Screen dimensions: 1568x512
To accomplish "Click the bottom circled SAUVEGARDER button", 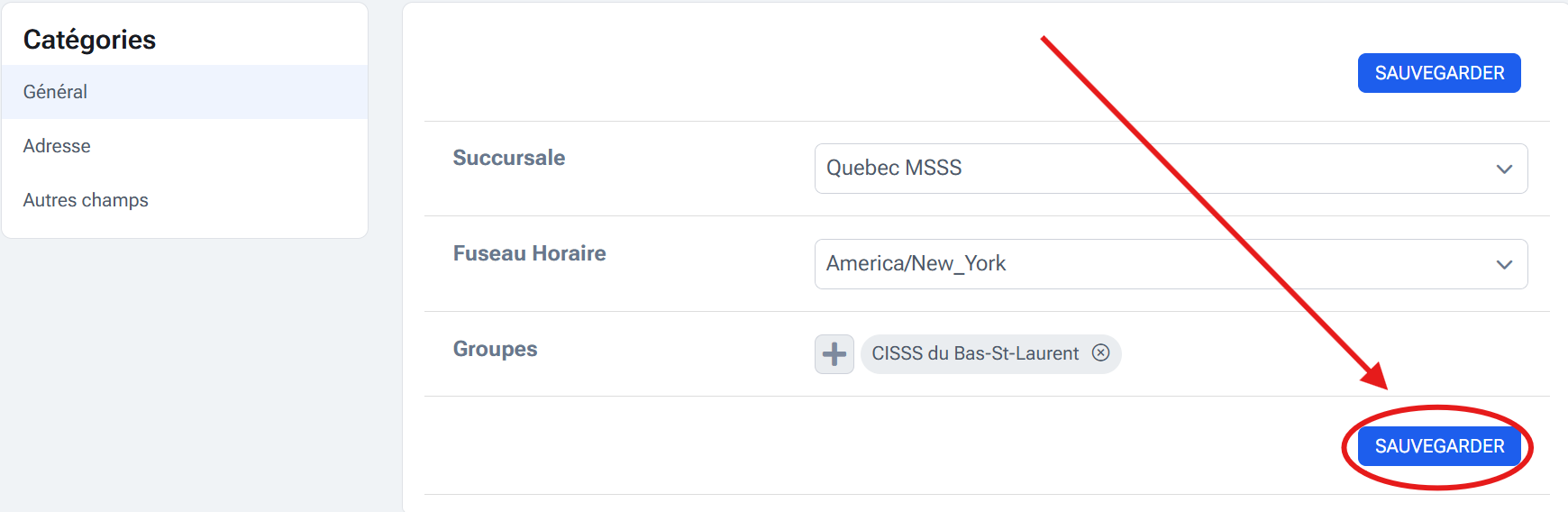I will pos(1439,446).
